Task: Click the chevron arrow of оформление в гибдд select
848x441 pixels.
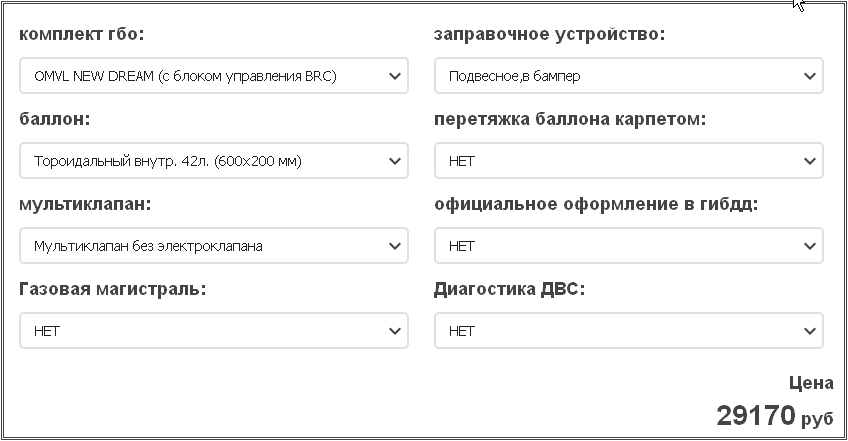Action: coord(810,246)
